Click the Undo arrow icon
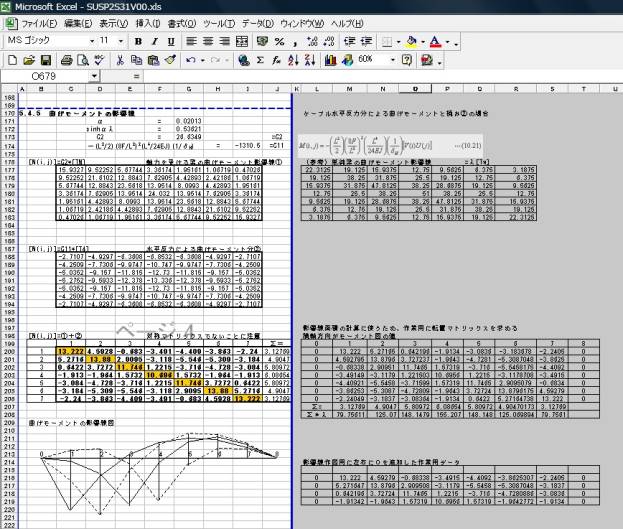623x529 pixels. pos(191,60)
